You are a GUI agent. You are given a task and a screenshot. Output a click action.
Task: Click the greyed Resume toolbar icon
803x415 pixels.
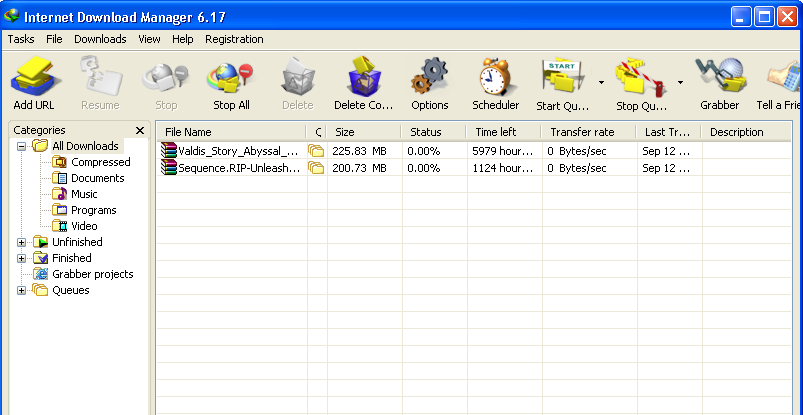click(101, 77)
